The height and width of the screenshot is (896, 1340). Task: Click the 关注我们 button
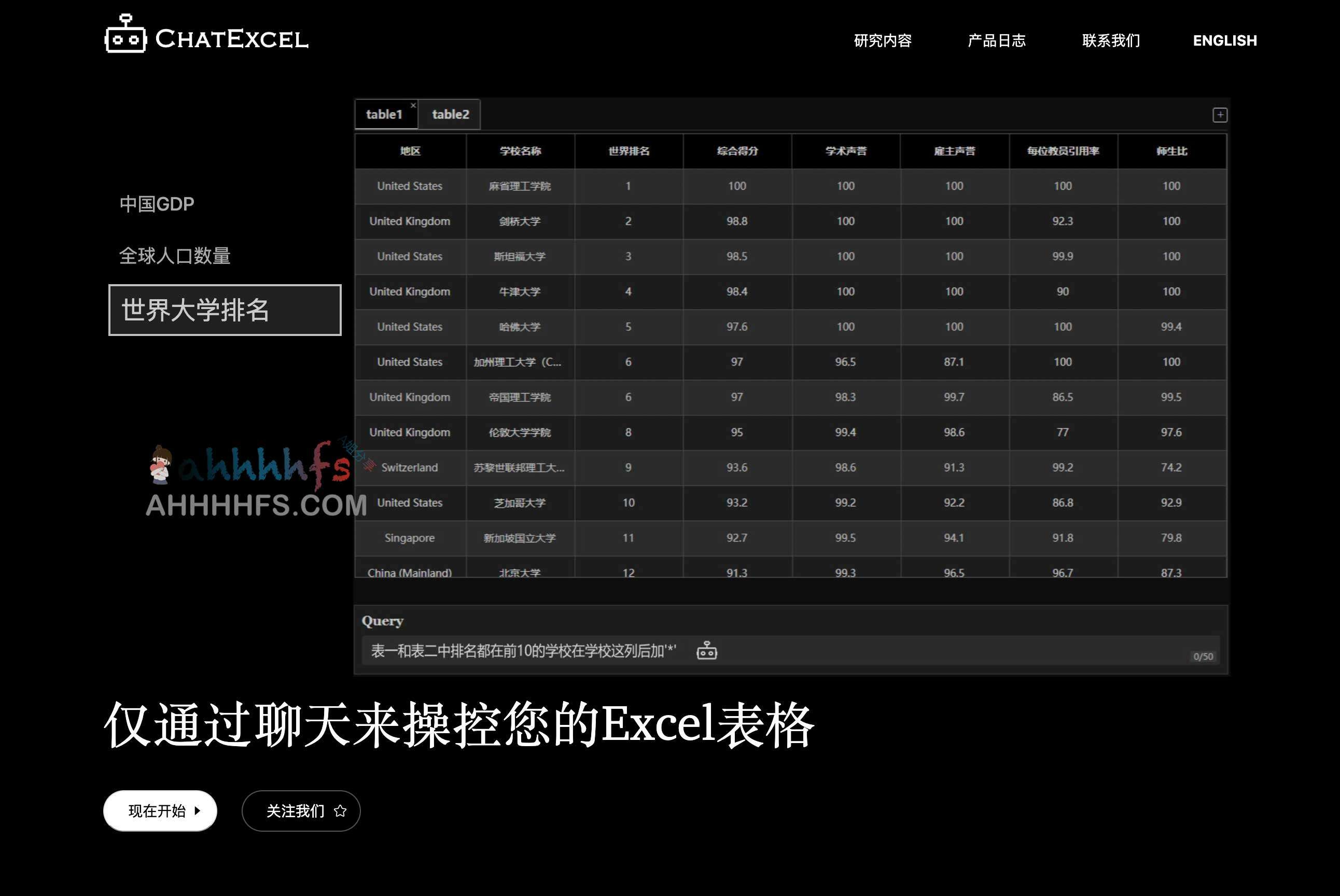(x=301, y=810)
